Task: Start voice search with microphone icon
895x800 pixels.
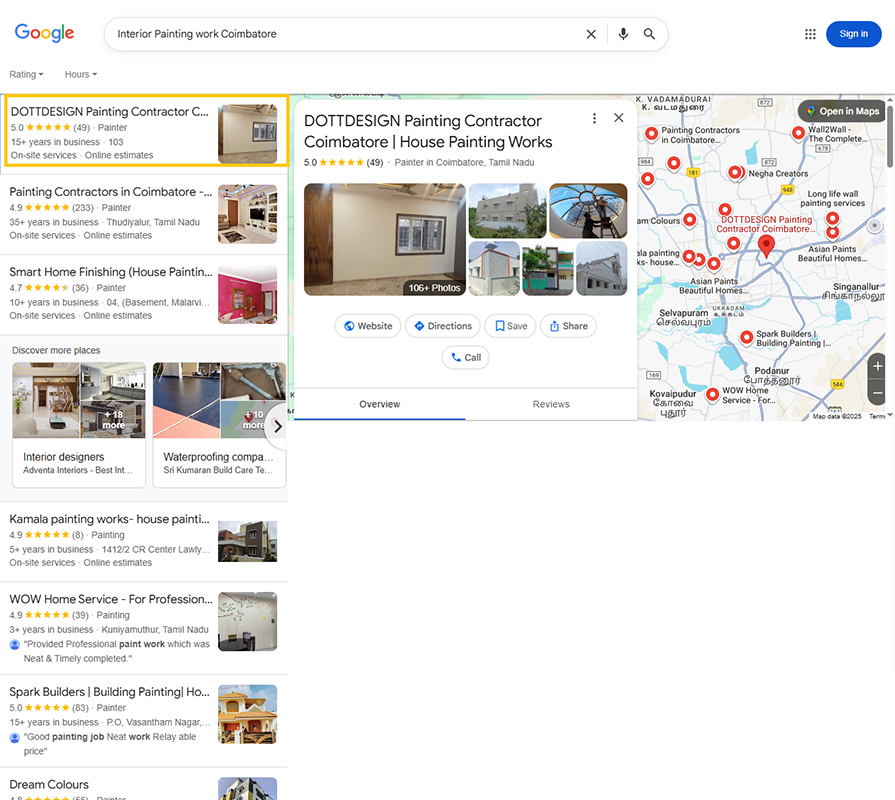Action: point(623,34)
